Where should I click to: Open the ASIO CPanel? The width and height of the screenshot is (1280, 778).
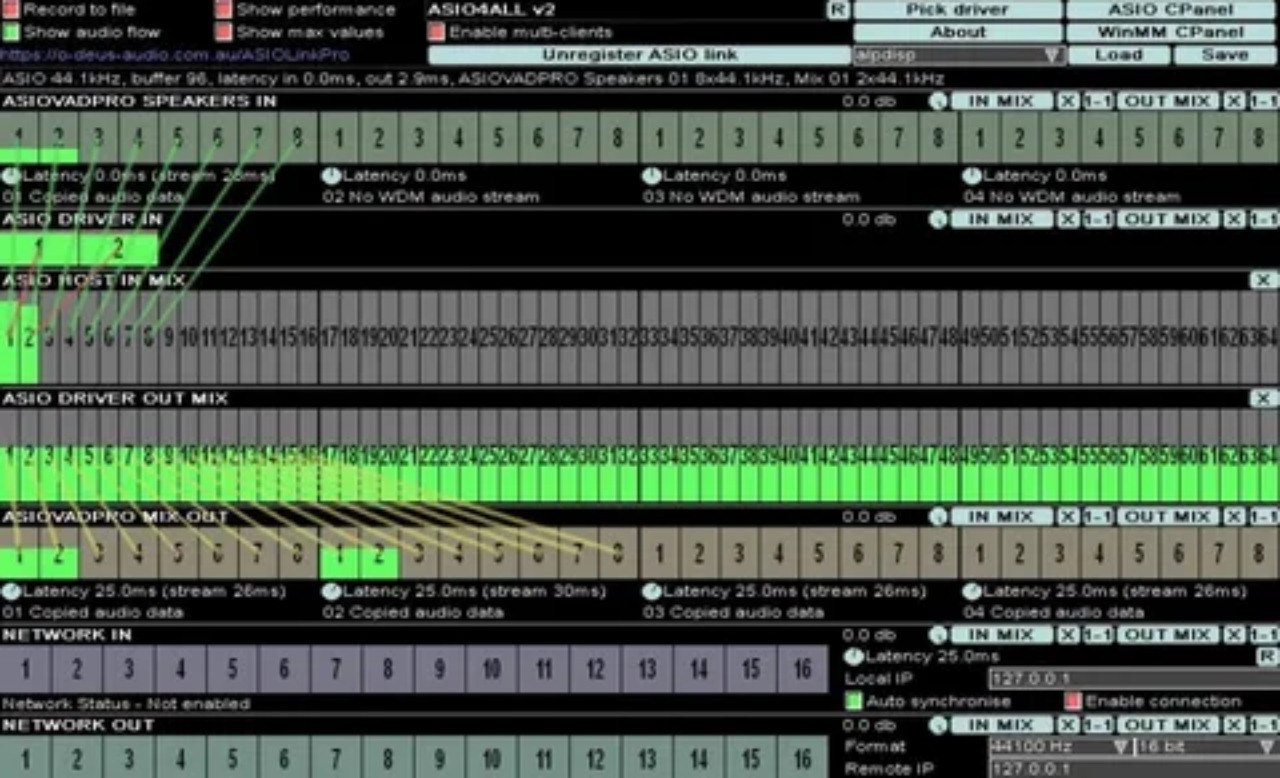tap(1172, 10)
